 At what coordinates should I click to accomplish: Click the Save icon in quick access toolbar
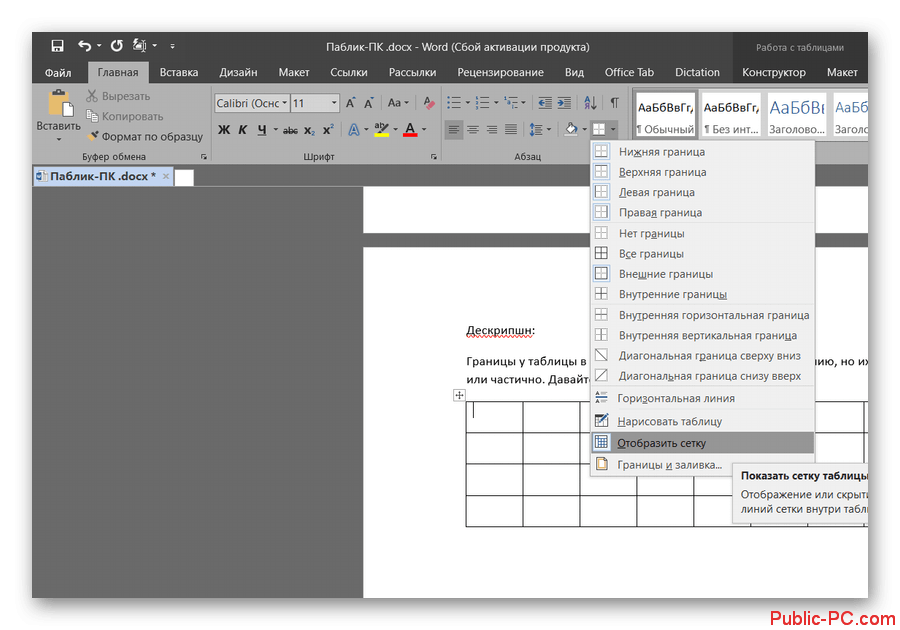pyautogui.click(x=57, y=46)
